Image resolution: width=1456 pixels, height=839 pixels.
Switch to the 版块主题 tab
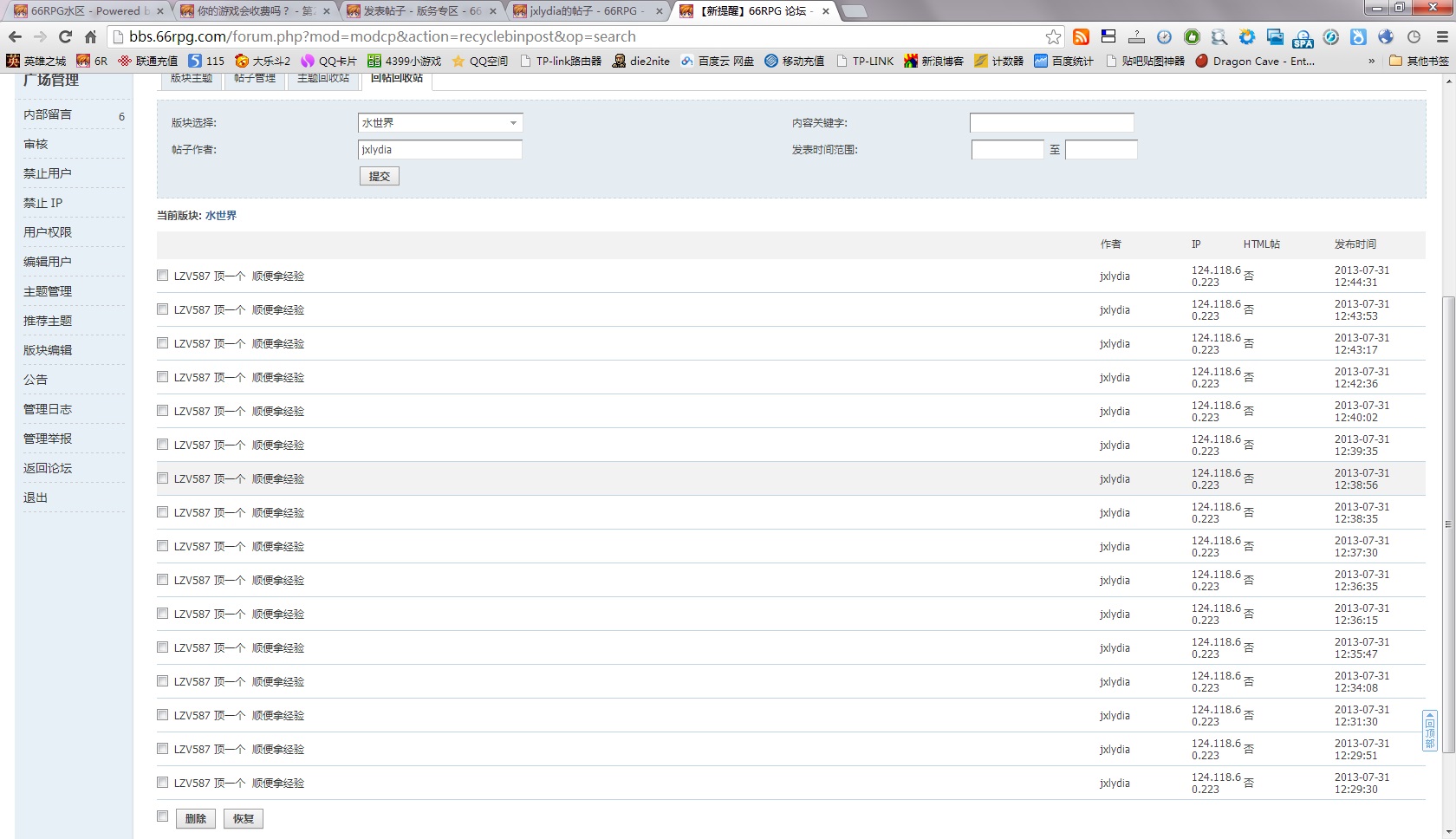click(192, 79)
